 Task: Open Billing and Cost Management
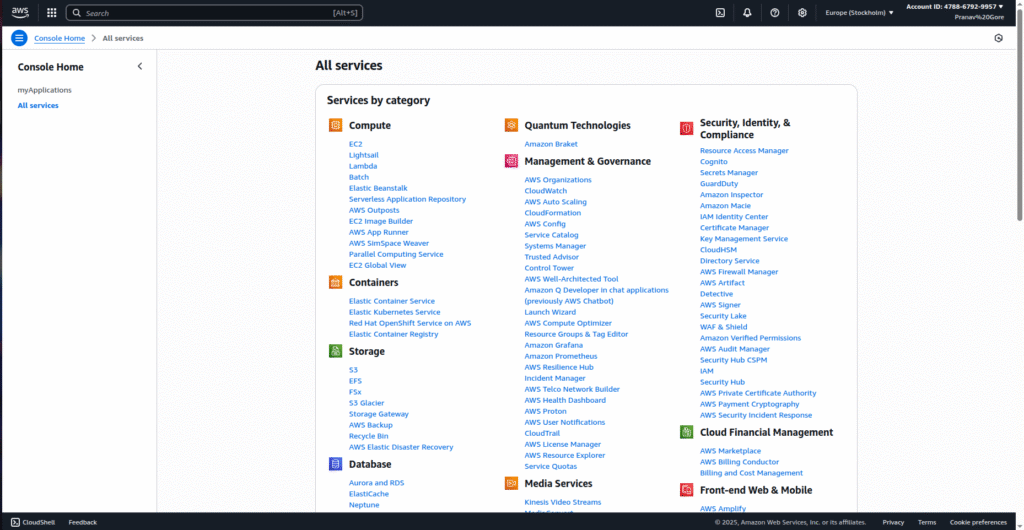[752, 473]
